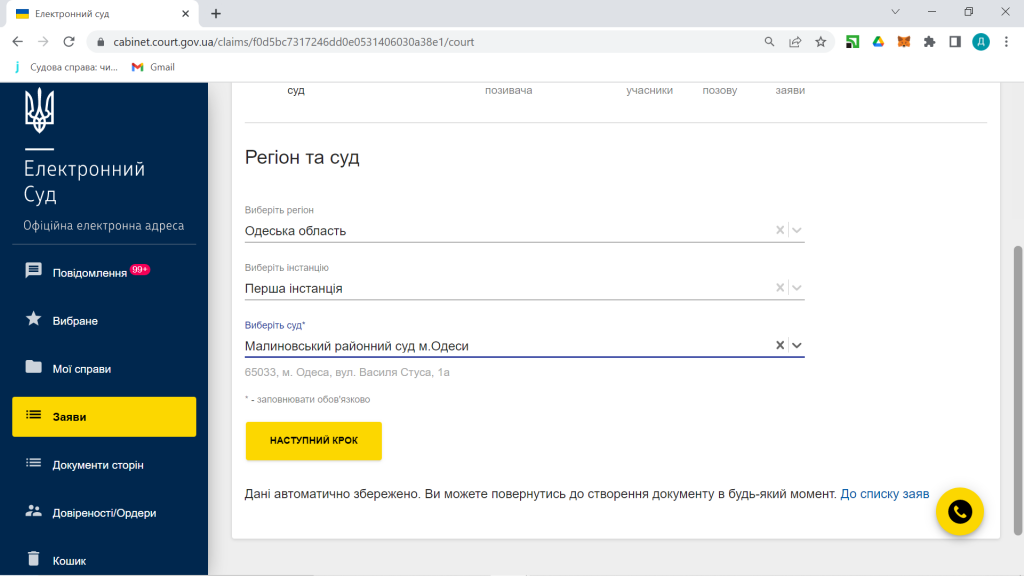The width and height of the screenshot is (1024, 576).
Task: Open Повідомлення in the sidebar
Action: click(x=89, y=272)
